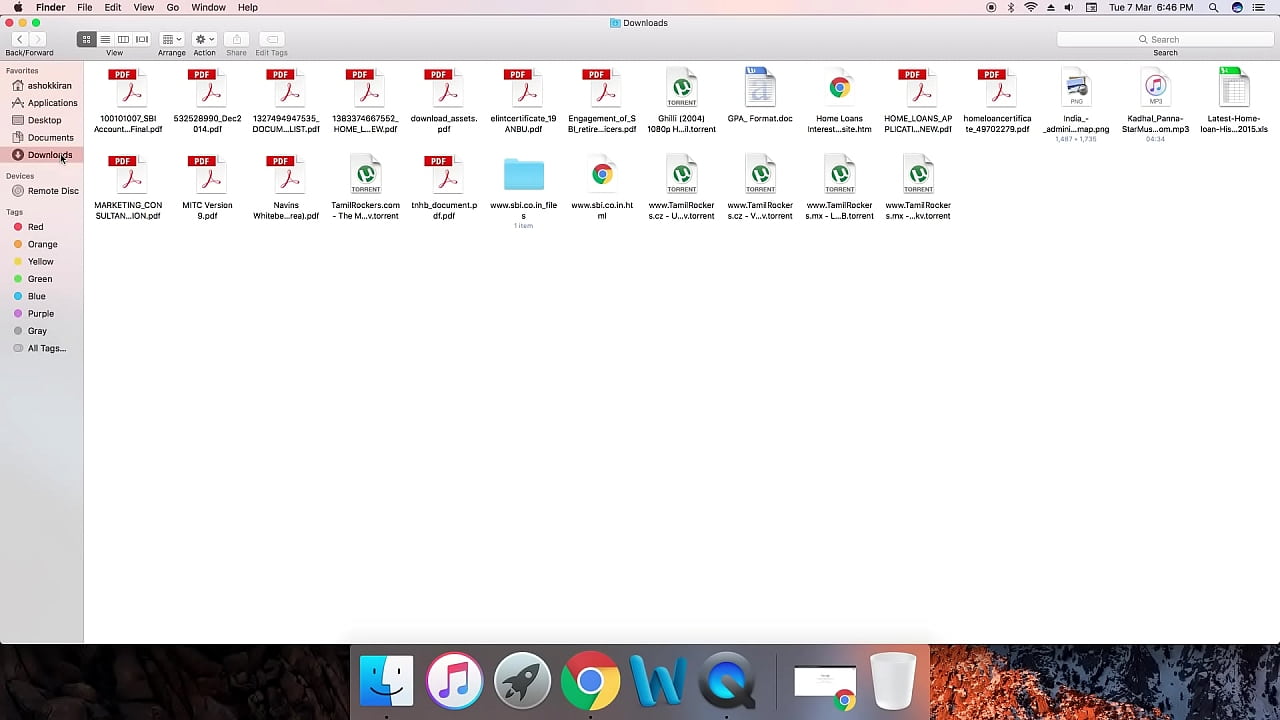1280x720 pixels.
Task: Select the Latest-Home-loan xls spreadsheet file
Action: pos(1234,89)
